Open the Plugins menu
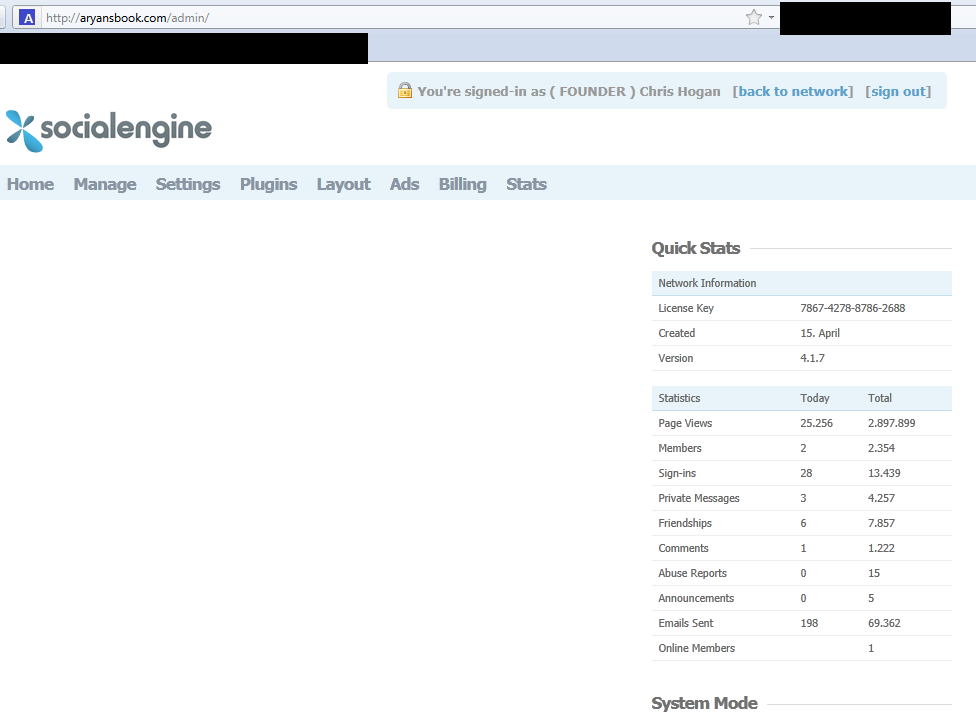 coord(269,184)
